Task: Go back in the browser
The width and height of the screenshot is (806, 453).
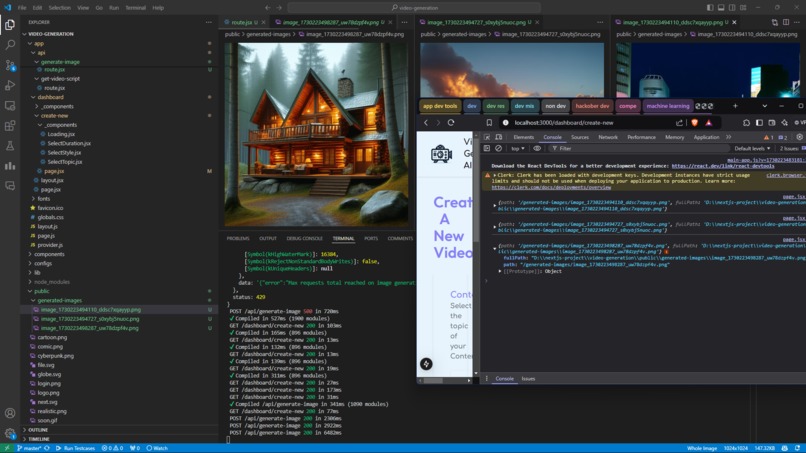Action: [426, 123]
